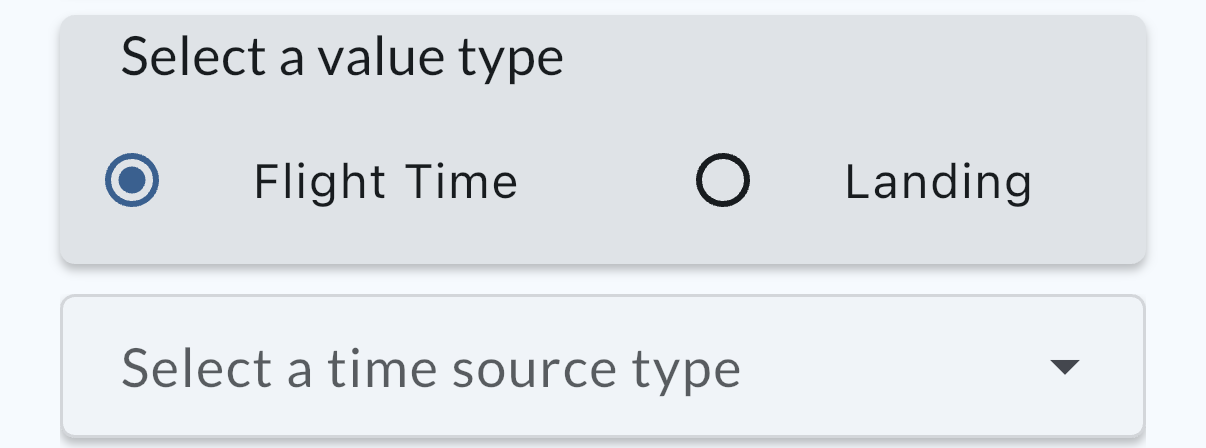Expand the time source list via caret icon

coord(1066,367)
